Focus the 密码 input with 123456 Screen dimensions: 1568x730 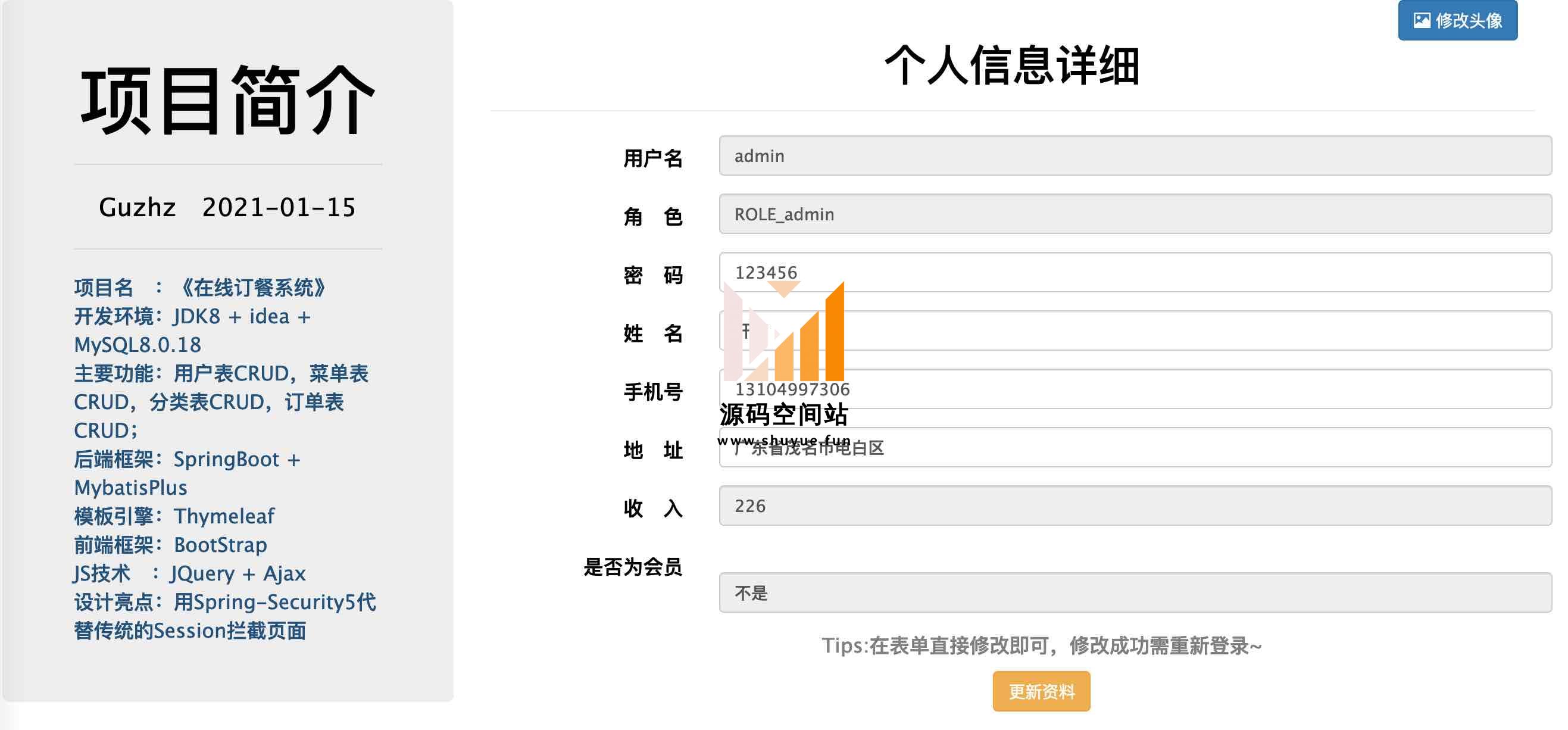[x=1135, y=272]
